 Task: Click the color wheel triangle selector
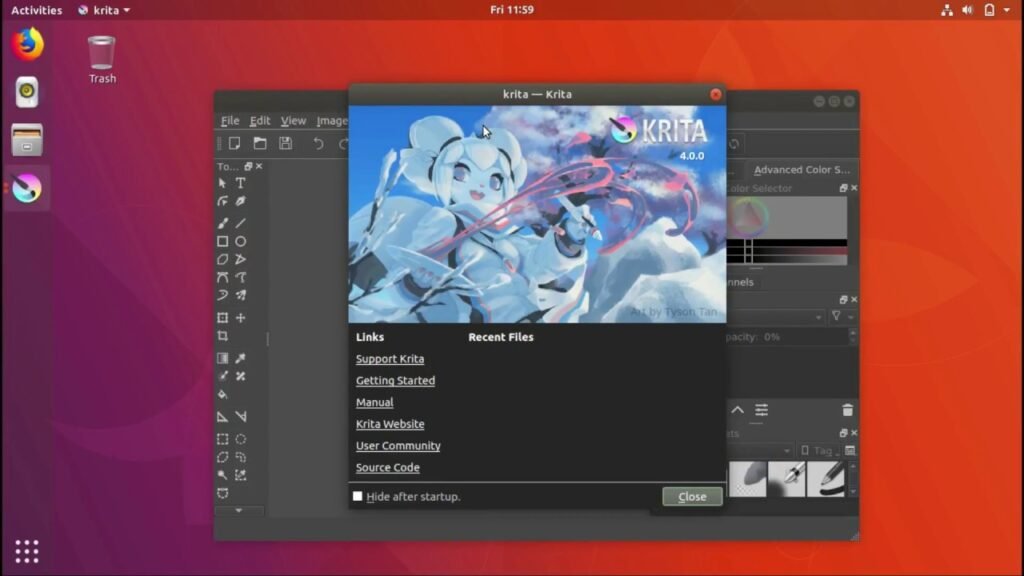pyautogui.click(x=748, y=216)
